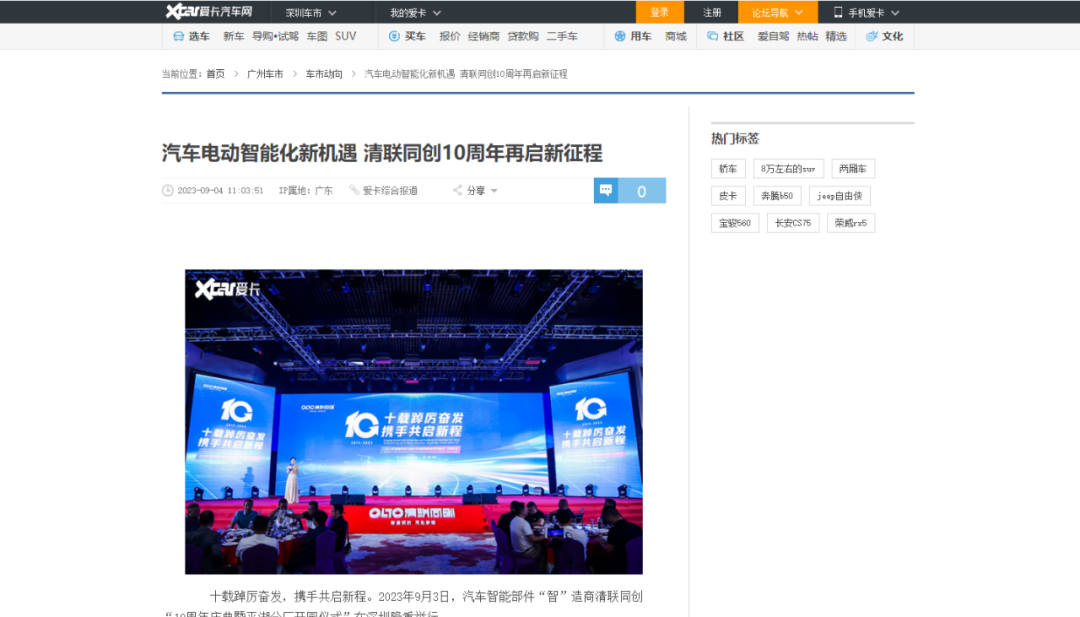Select the 轿车 tag

pos(728,169)
